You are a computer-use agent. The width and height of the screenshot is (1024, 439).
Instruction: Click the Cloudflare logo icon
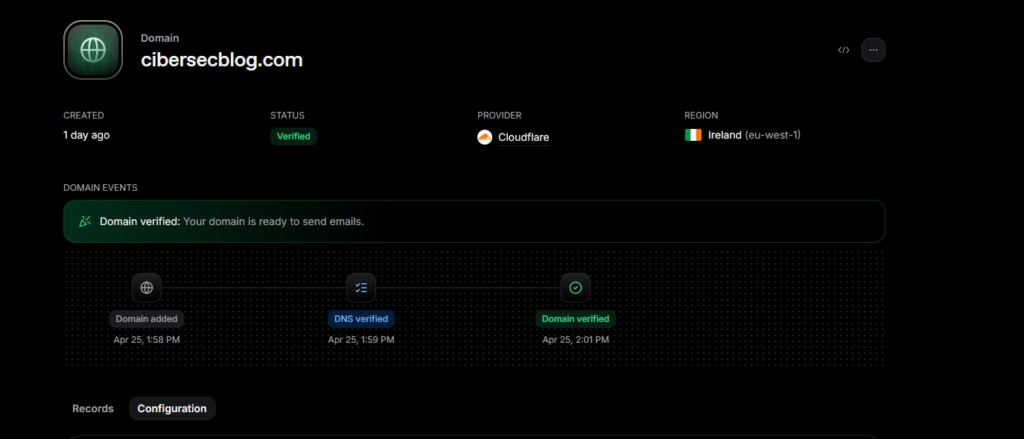(x=485, y=137)
